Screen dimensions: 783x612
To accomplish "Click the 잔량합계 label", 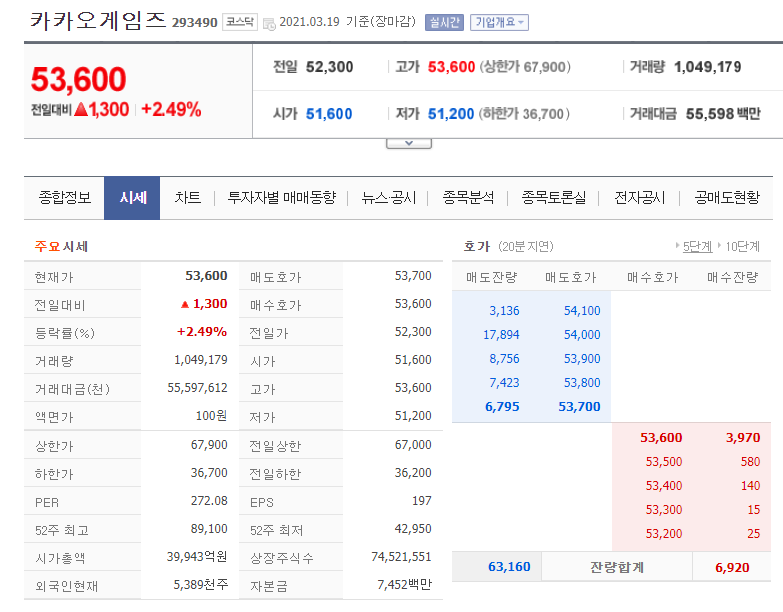I will point(617,568).
